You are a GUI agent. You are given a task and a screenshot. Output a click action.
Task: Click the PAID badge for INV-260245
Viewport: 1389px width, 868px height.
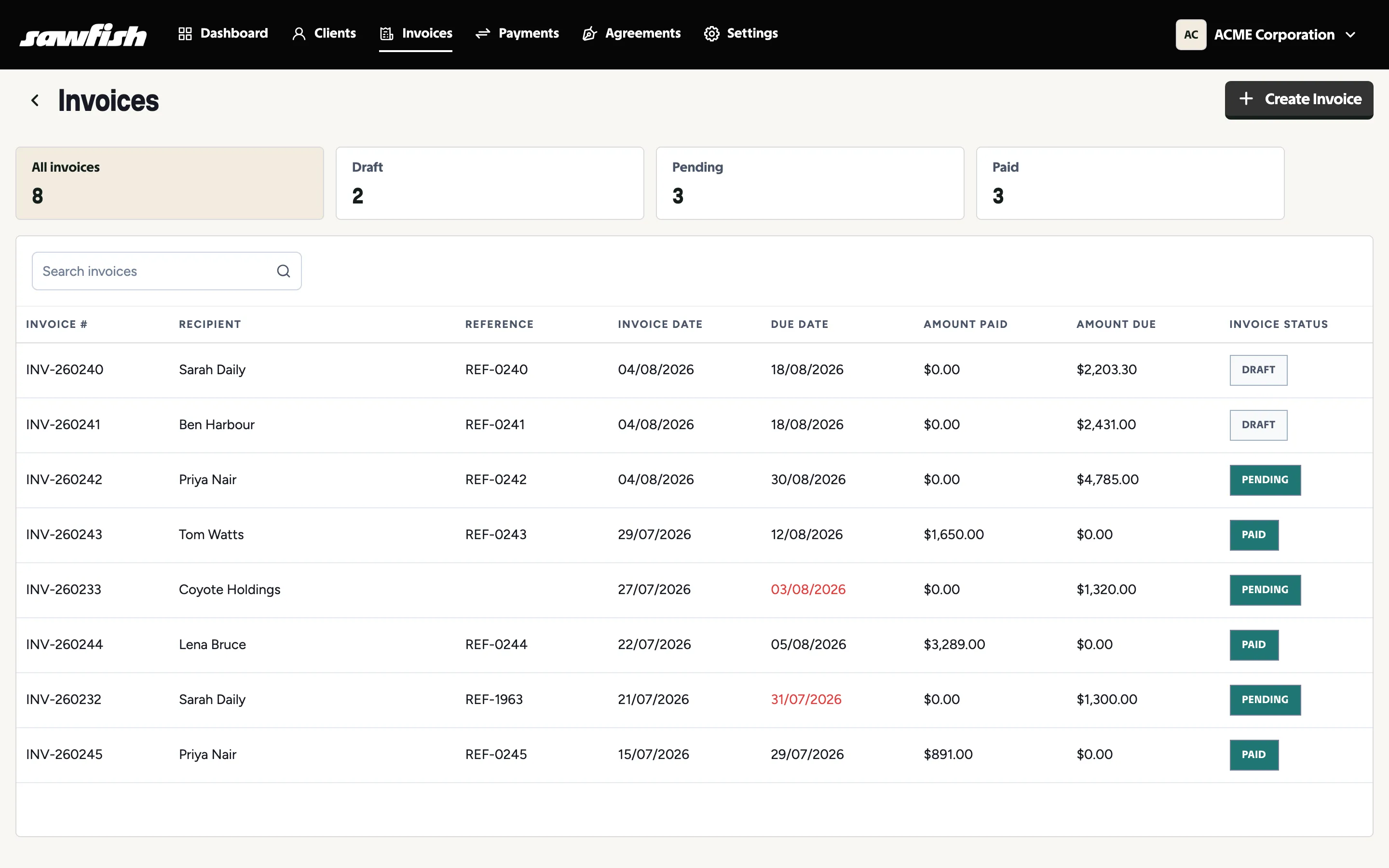pos(1253,755)
